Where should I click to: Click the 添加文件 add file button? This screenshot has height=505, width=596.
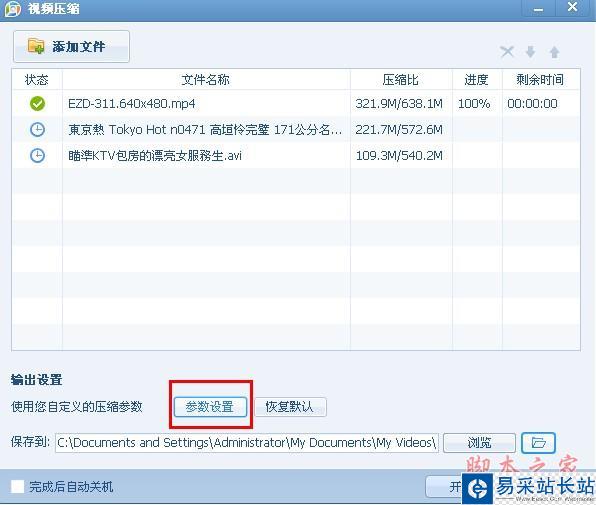point(71,46)
